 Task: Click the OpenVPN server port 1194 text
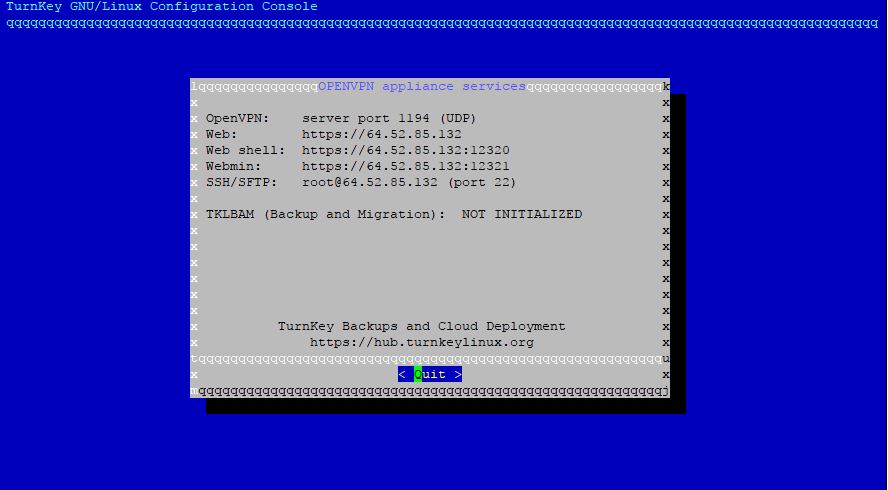[389, 118]
